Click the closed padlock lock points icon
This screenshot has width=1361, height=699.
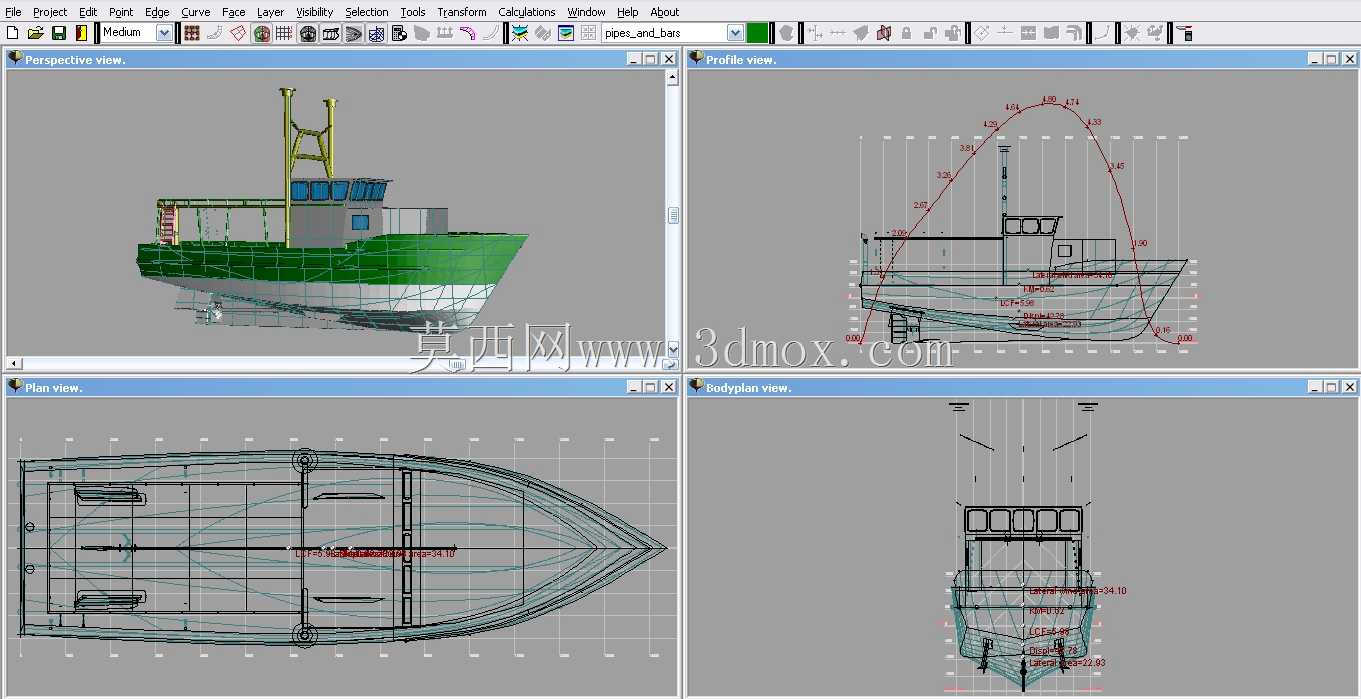click(906, 33)
